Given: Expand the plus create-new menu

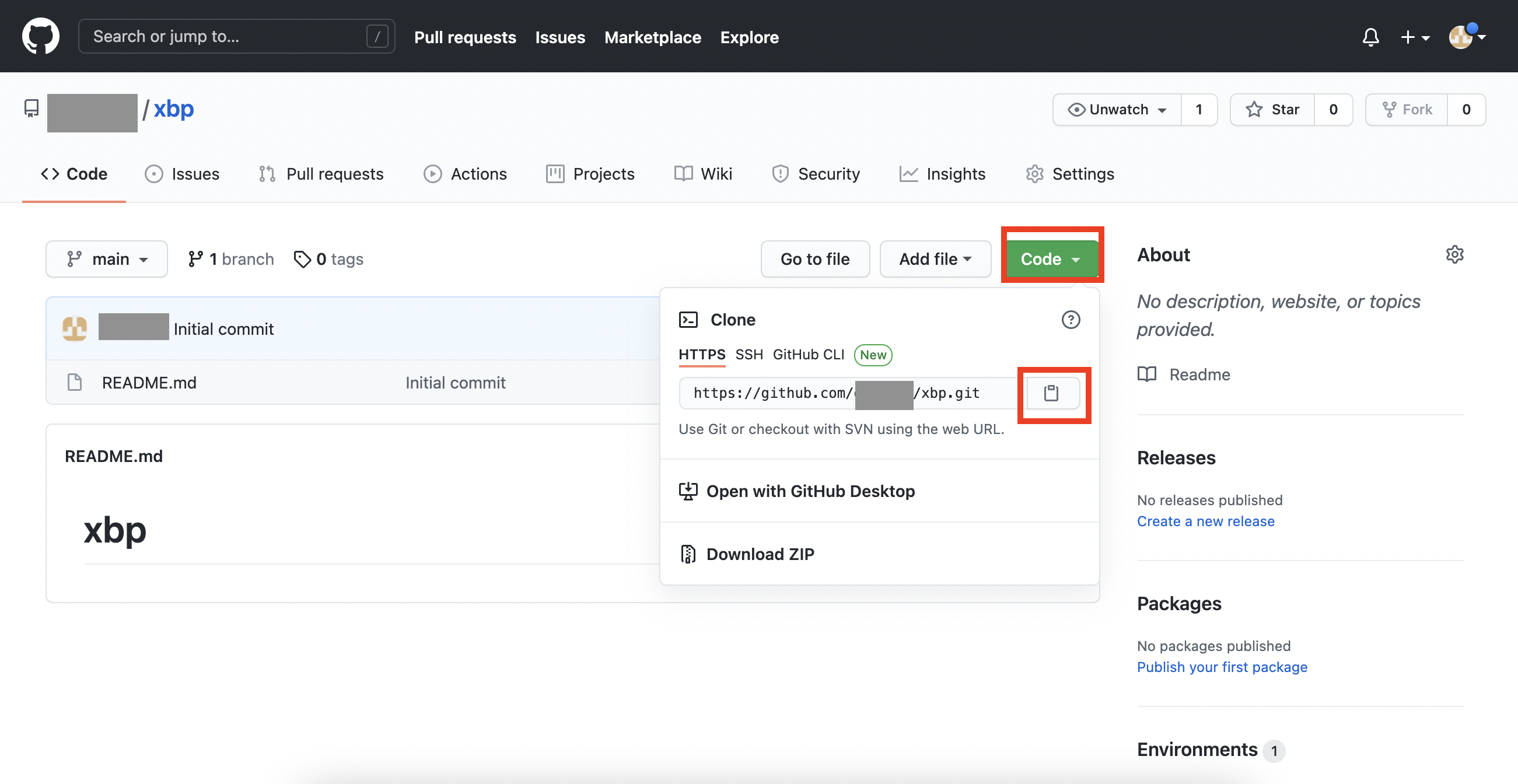Looking at the screenshot, I should coord(1414,37).
